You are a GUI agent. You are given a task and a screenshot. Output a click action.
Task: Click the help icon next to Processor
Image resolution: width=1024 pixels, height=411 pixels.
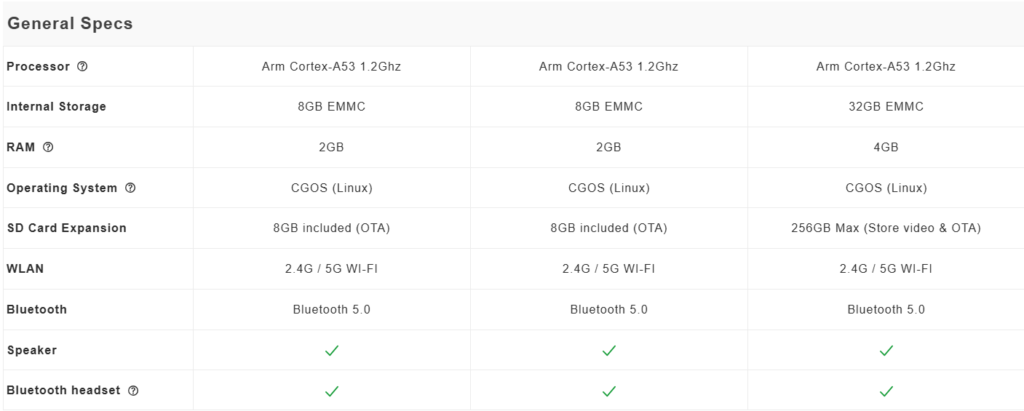coord(82,67)
